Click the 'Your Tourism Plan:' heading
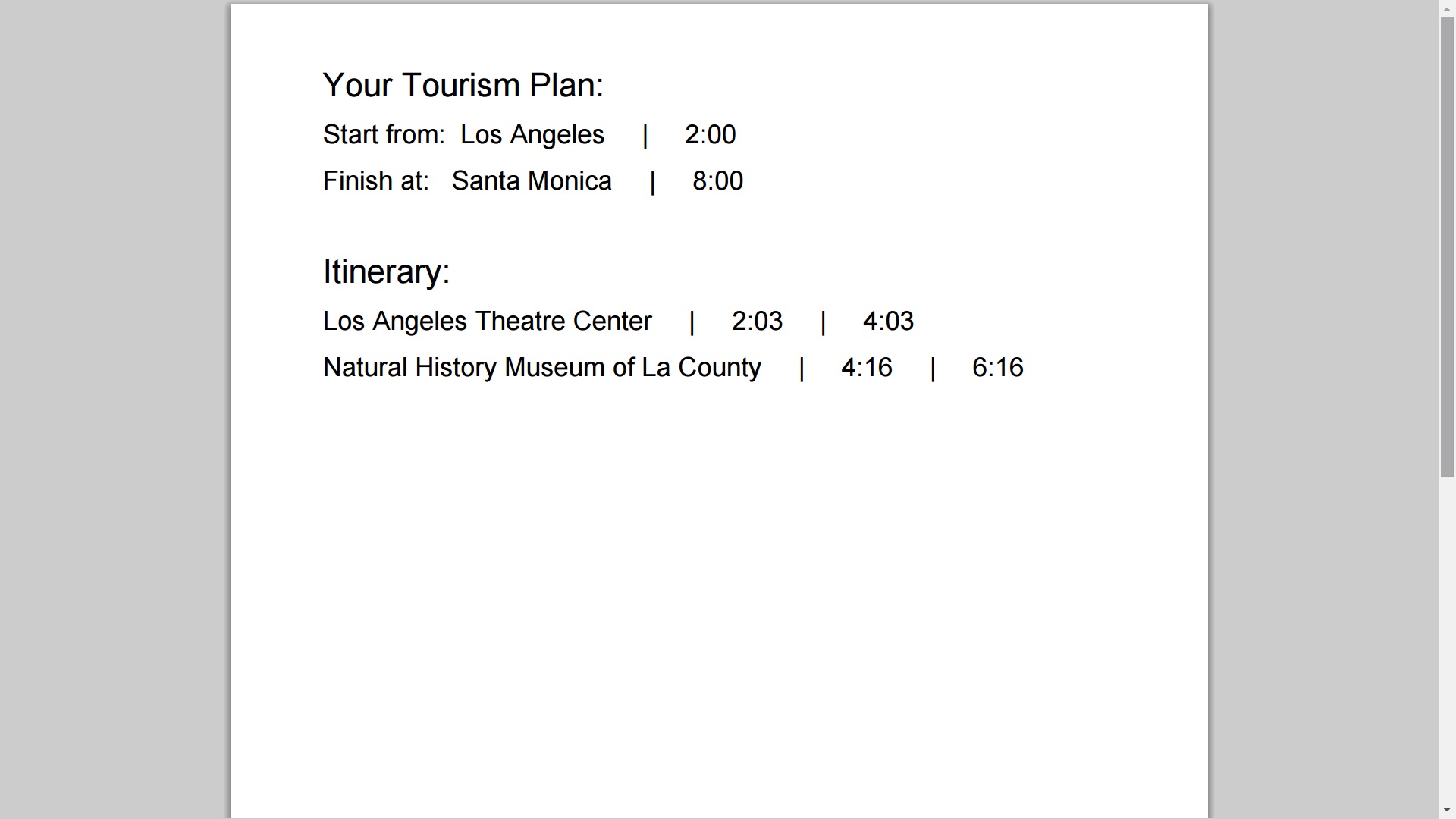 [x=463, y=85]
